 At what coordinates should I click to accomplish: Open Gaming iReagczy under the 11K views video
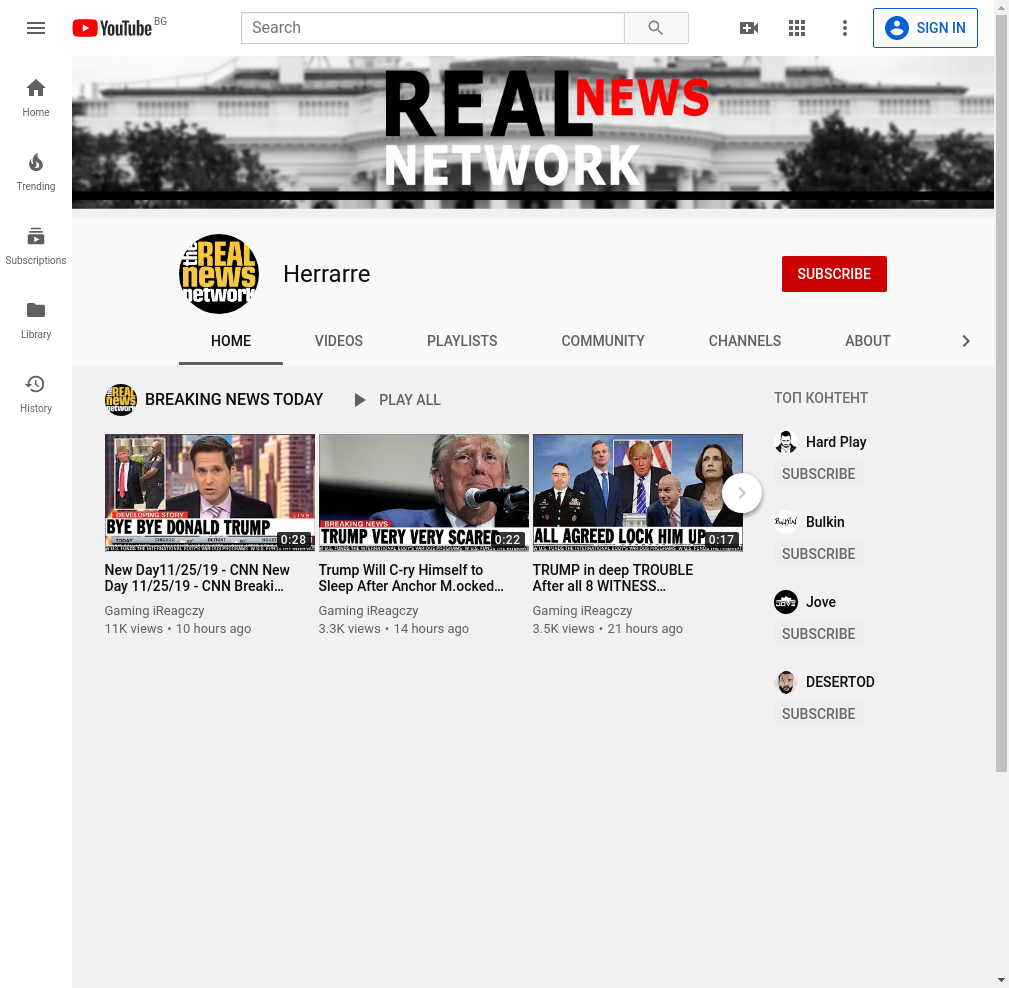154,611
